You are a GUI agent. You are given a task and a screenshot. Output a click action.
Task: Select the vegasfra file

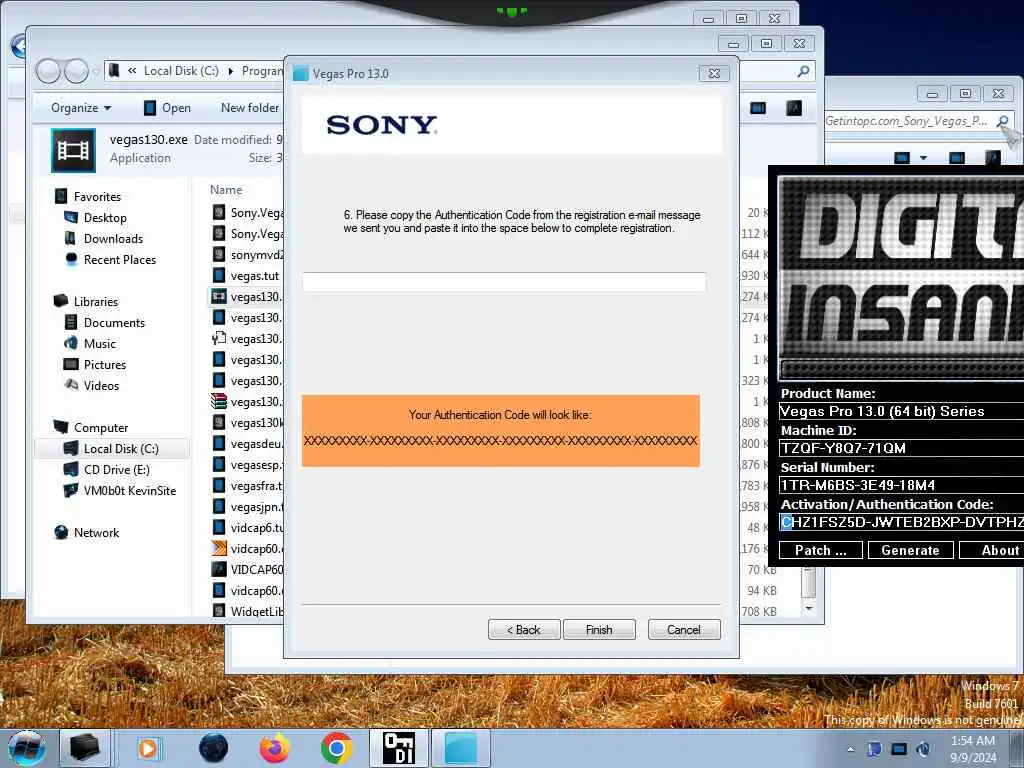(248, 485)
